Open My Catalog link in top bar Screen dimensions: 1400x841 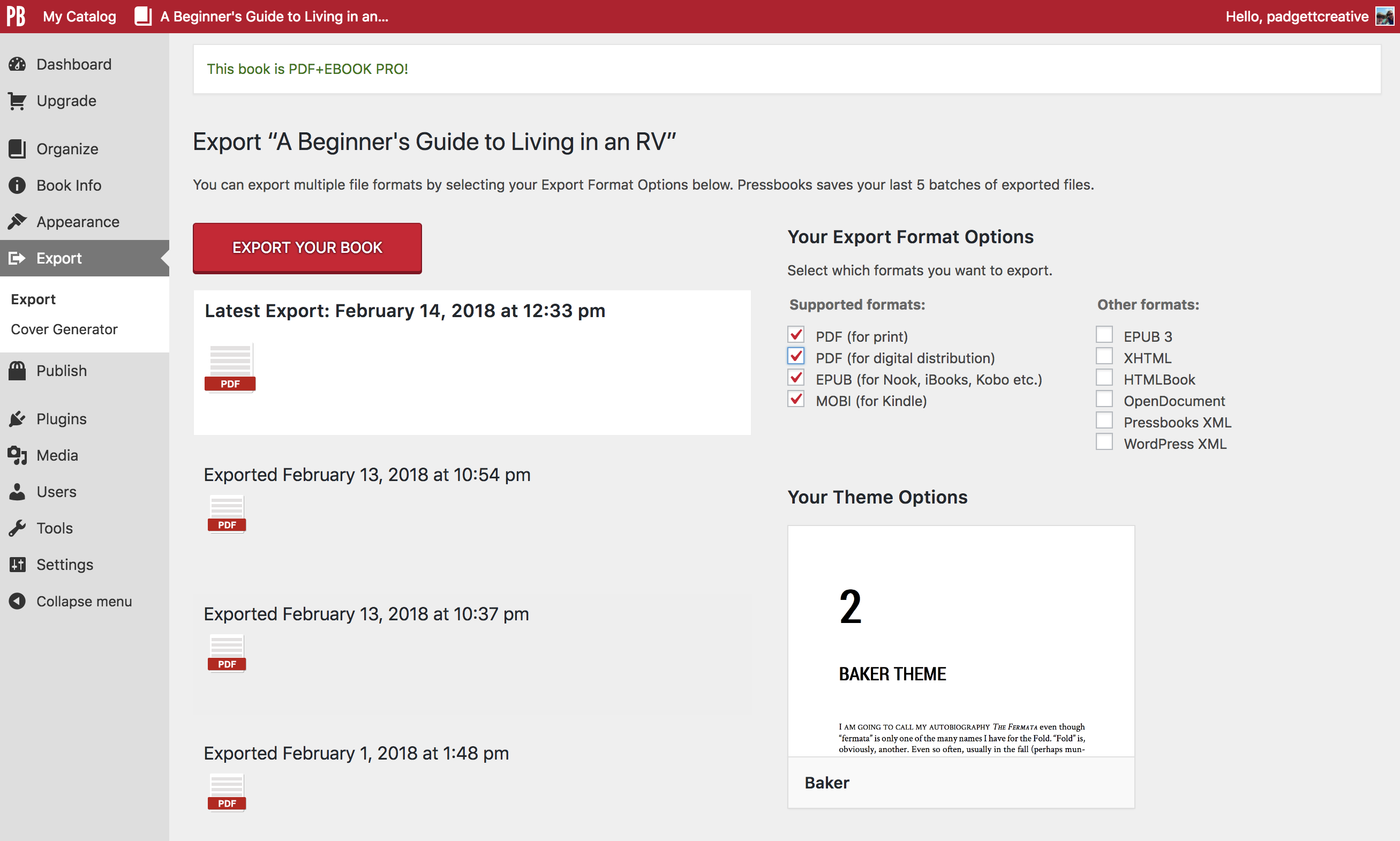(x=80, y=17)
